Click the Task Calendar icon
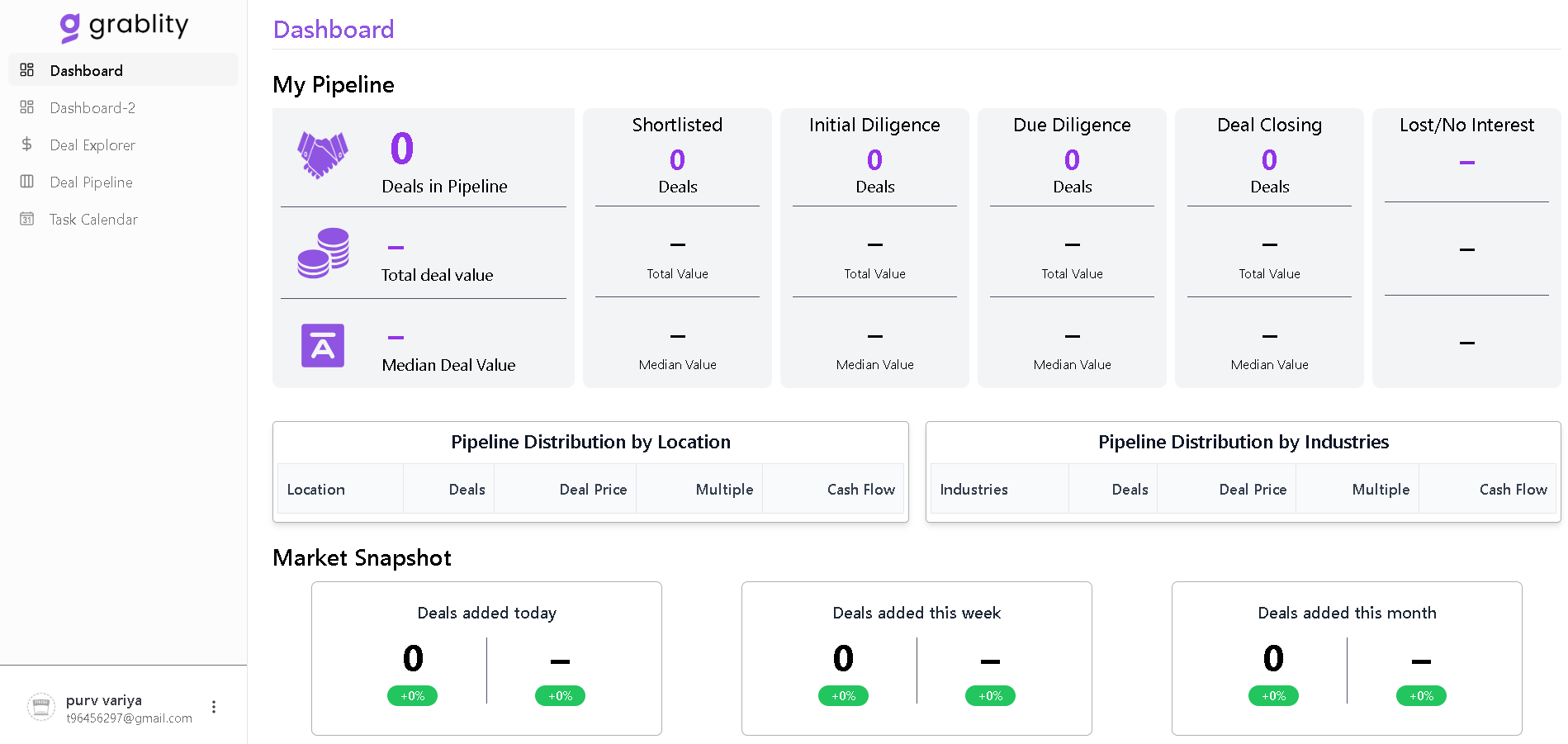This screenshot has width=1568, height=744. (x=27, y=219)
